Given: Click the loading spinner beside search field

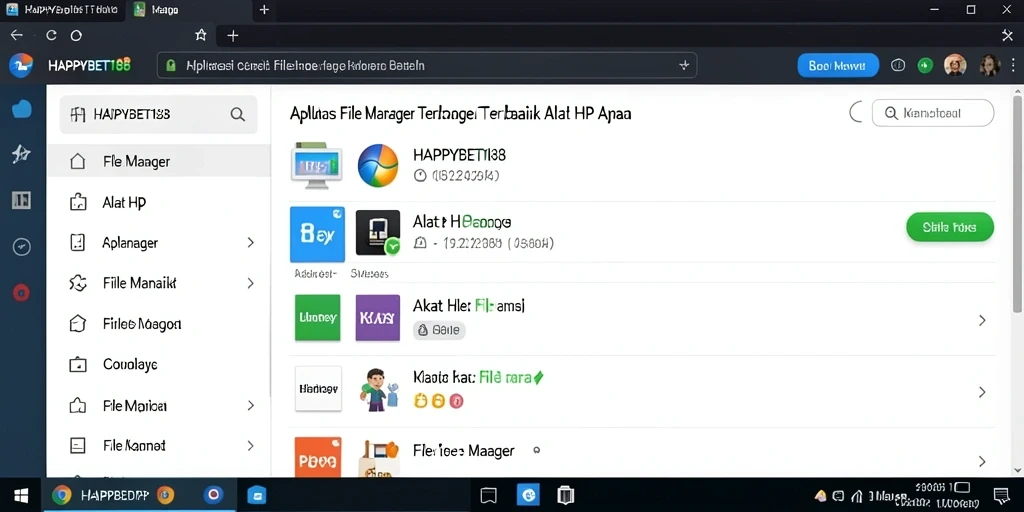Looking at the screenshot, I should point(856,113).
